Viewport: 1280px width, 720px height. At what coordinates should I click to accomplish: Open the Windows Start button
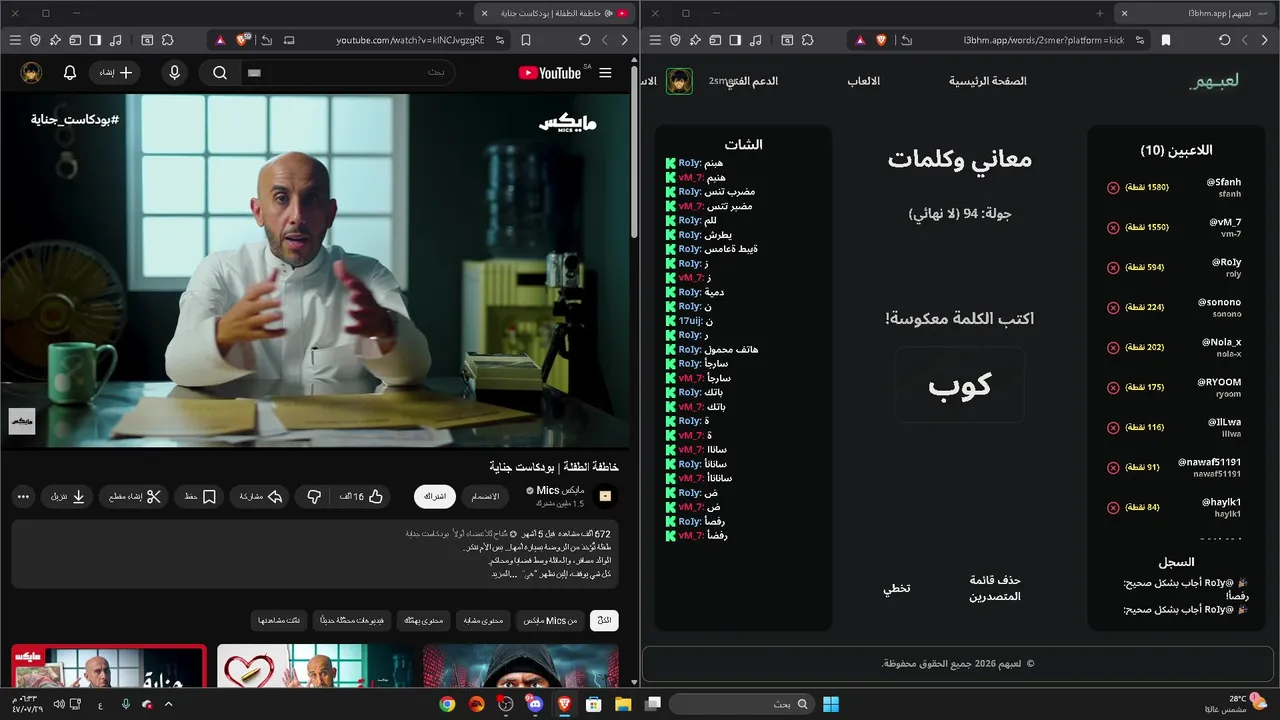click(x=831, y=704)
